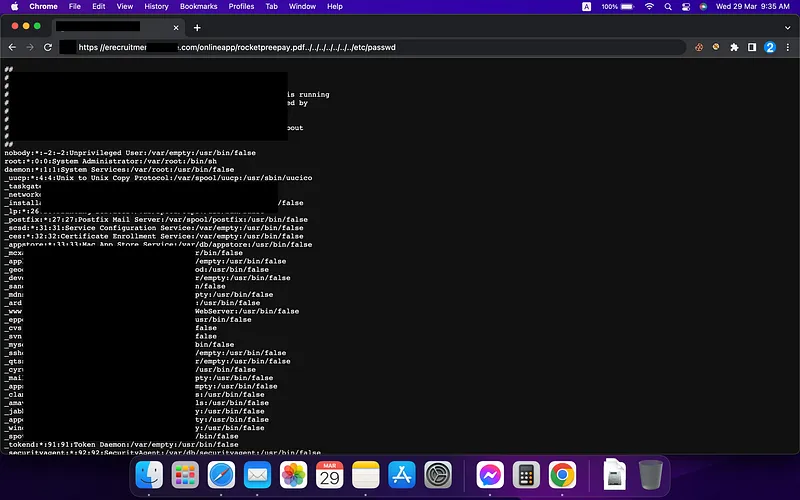The width and height of the screenshot is (800, 500).
Task: Click the 'root' System Administrator line
Action: (x=111, y=161)
